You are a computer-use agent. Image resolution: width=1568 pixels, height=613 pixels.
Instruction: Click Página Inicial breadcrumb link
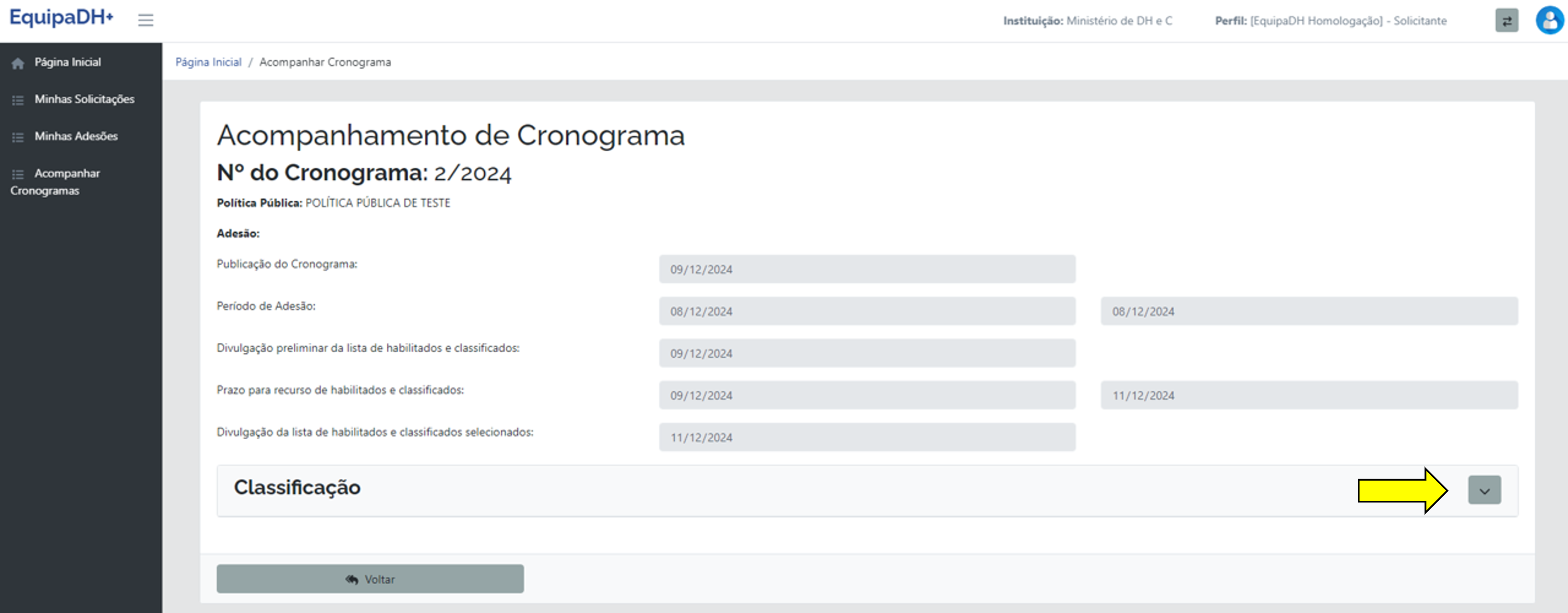tap(208, 62)
